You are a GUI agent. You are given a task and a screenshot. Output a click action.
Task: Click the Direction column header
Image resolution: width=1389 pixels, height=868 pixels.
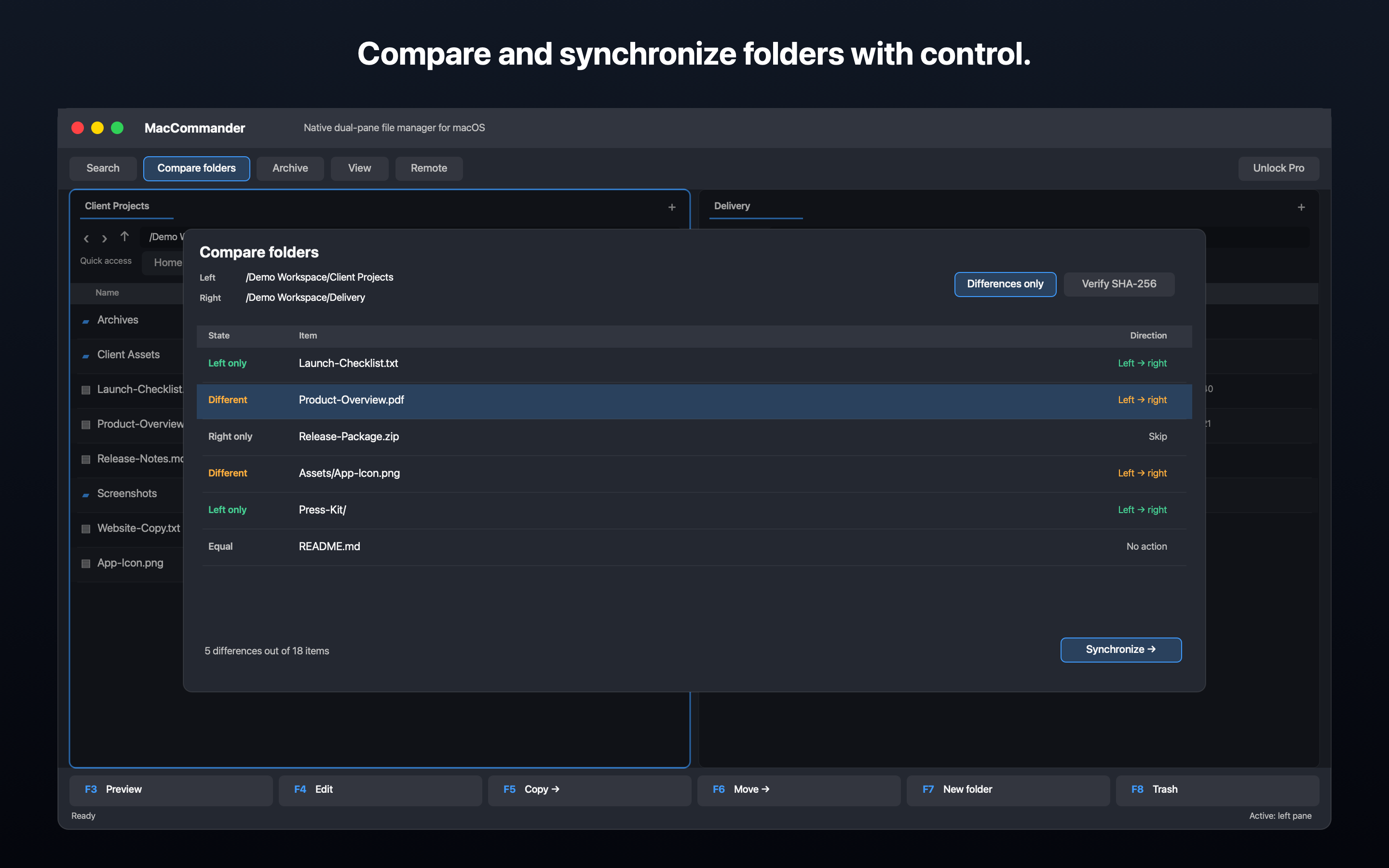pyautogui.click(x=1148, y=336)
